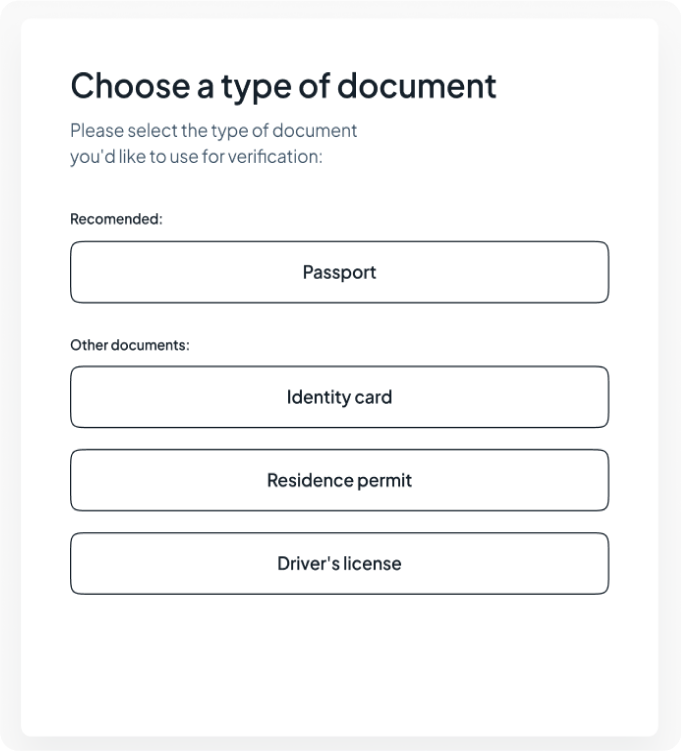Click the 'Other documents:' section label
The height and width of the screenshot is (751, 681).
pyautogui.click(x=130, y=345)
